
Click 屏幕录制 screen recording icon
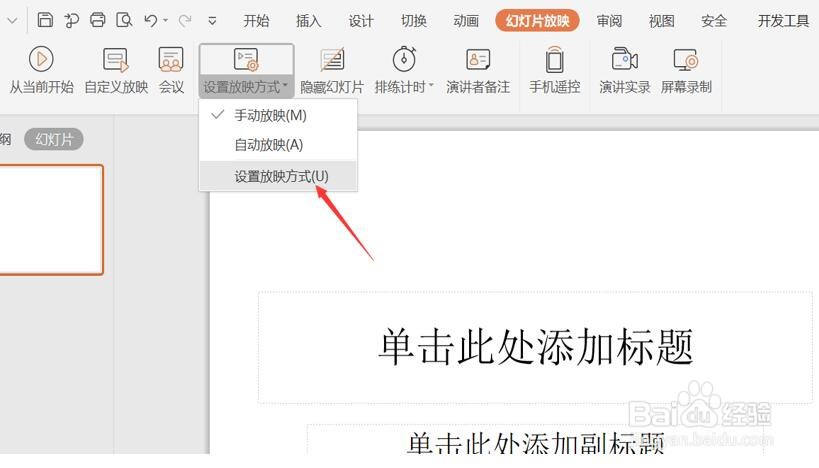coord(686,71)
